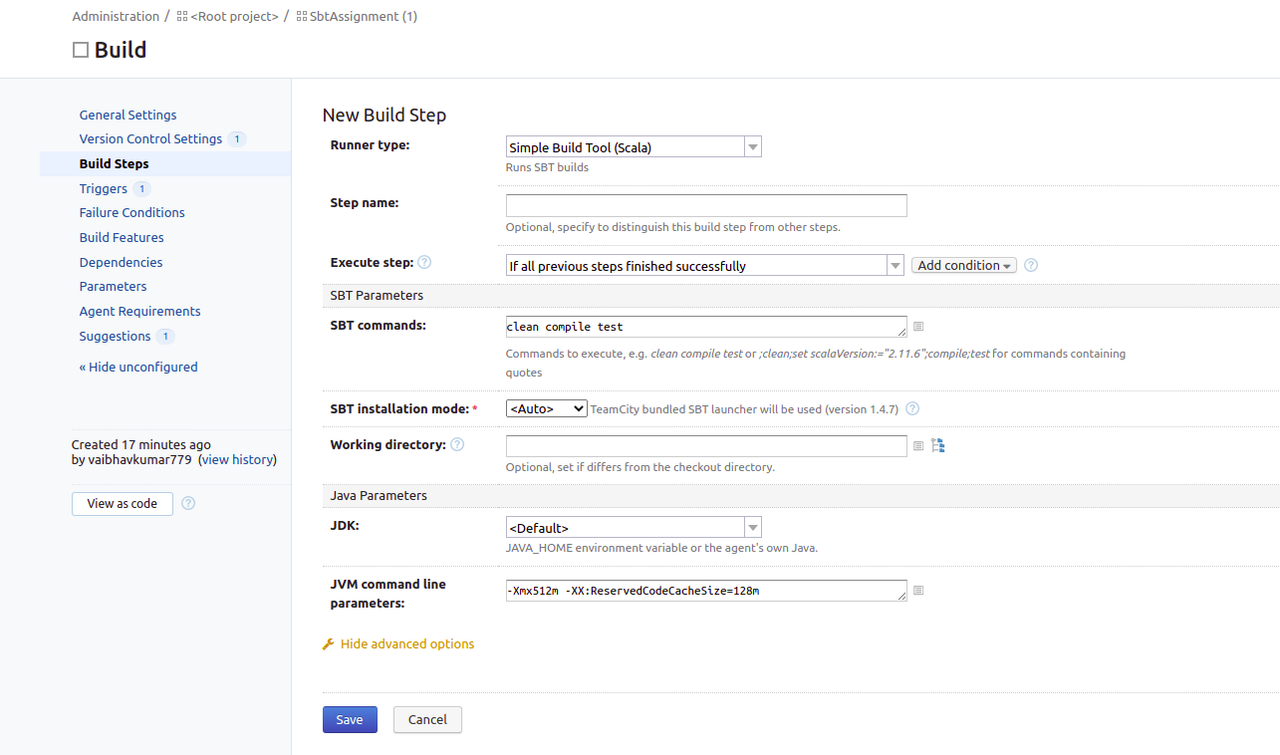
Task: Click the Execute step help icon
Action: (x=424, y=262)
